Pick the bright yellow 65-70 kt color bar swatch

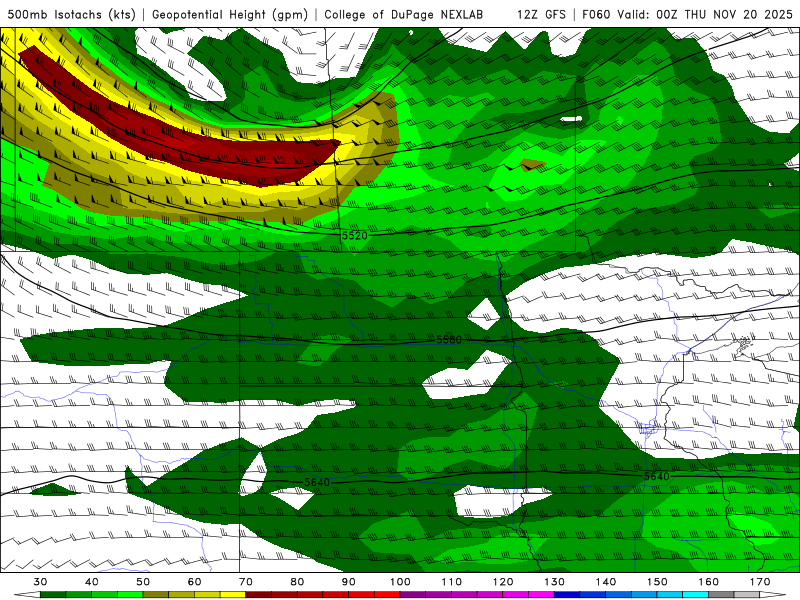[x=233, y=595]
